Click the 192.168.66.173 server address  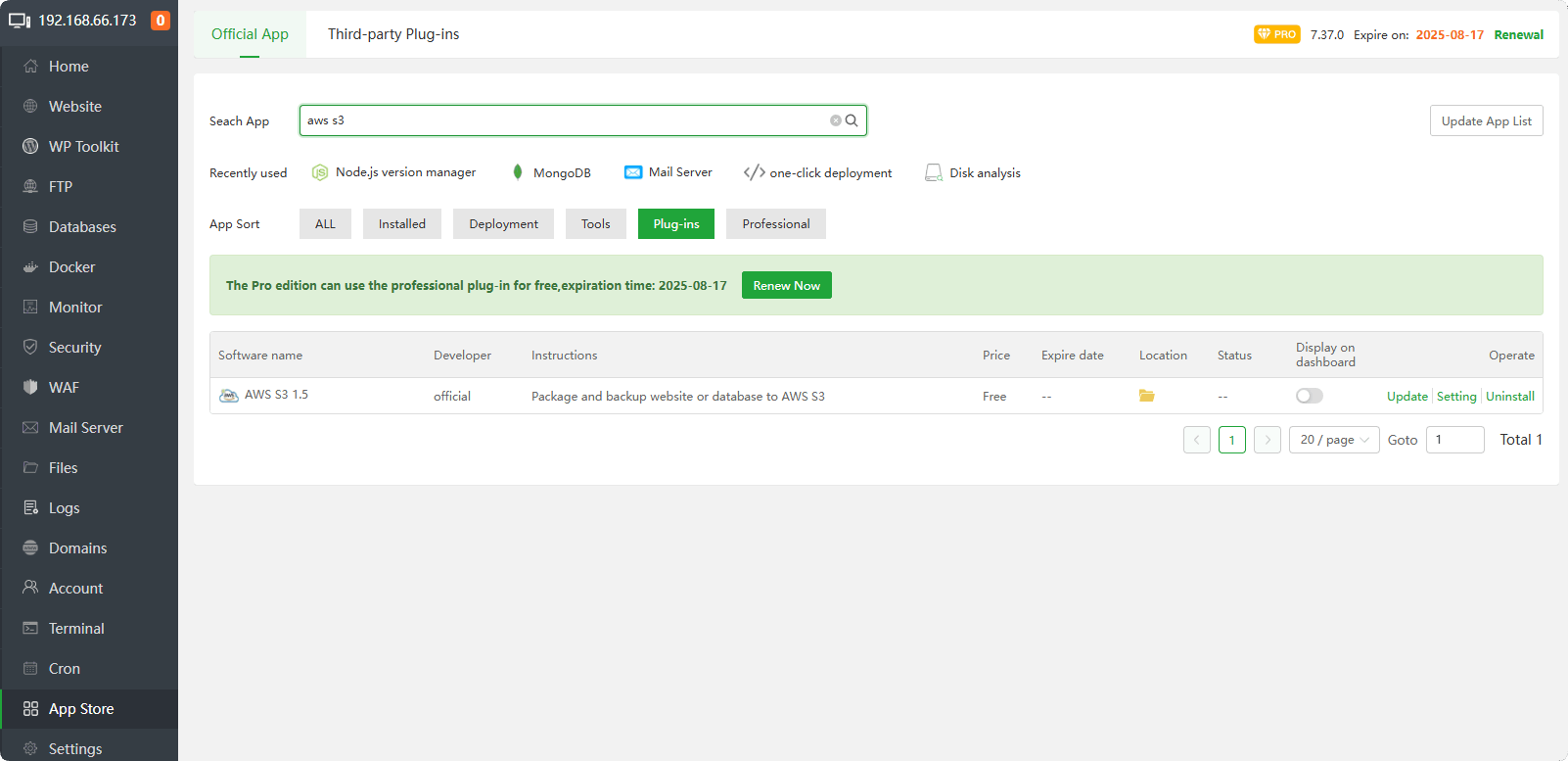[87, 21]
